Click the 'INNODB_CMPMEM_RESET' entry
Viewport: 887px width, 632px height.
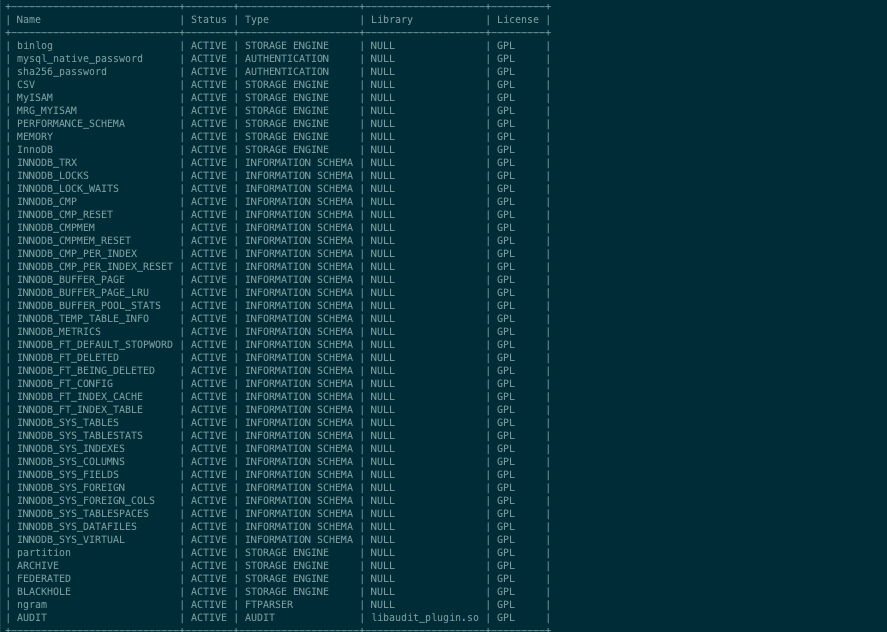click(74, 241)
